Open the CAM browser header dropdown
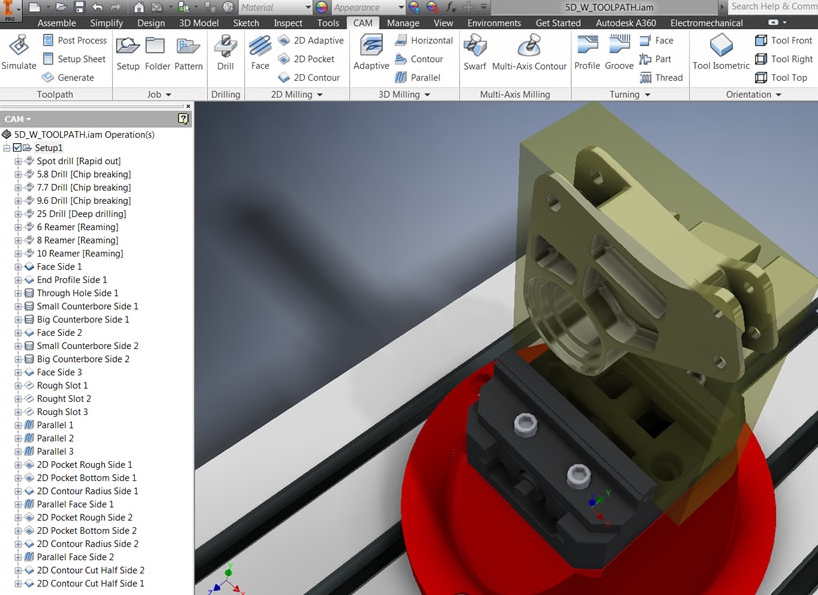 [x=18, y=119]
